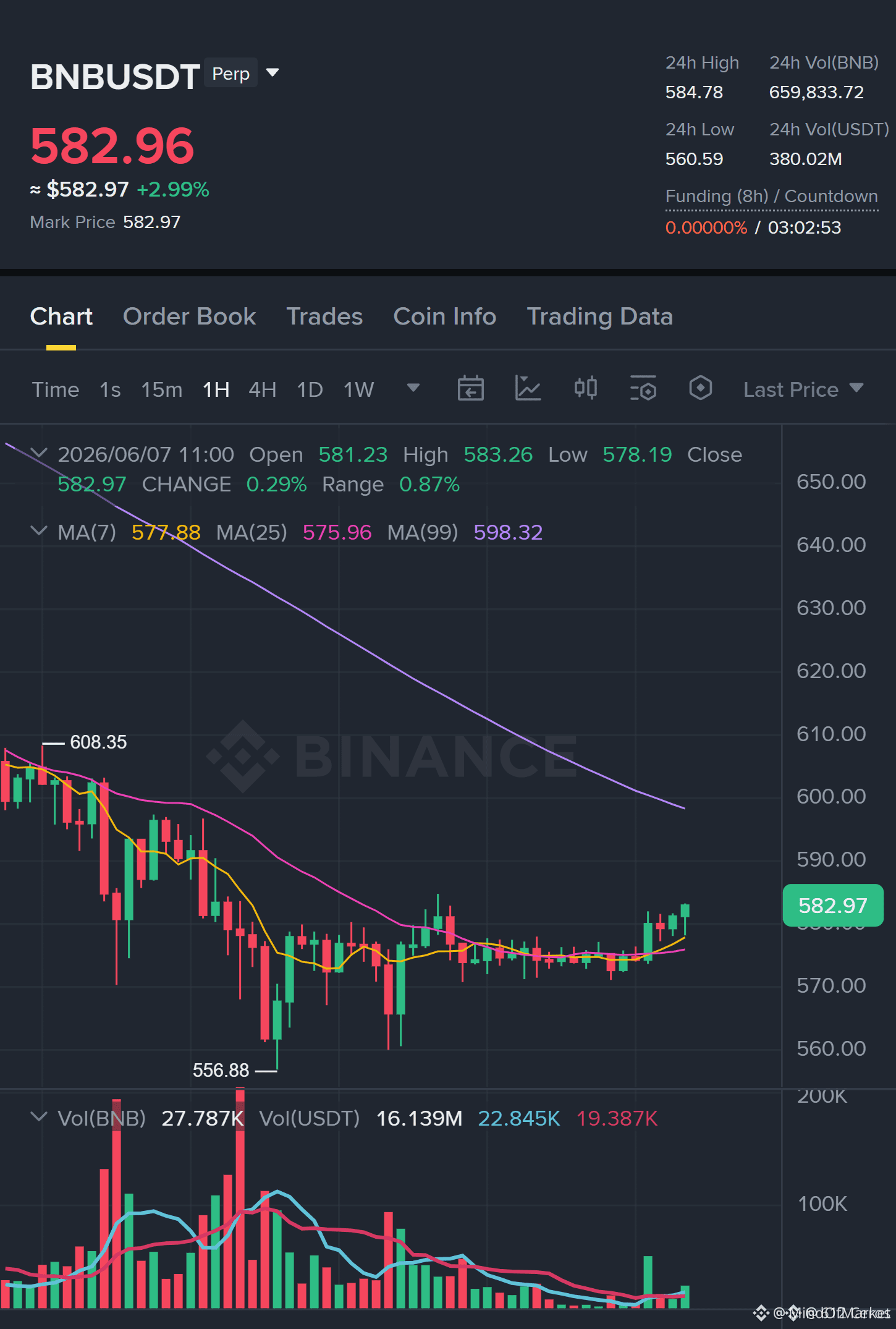Click the 556.88 low marker label
This screenshot has height=1329, width=896.
[221, 1071]
